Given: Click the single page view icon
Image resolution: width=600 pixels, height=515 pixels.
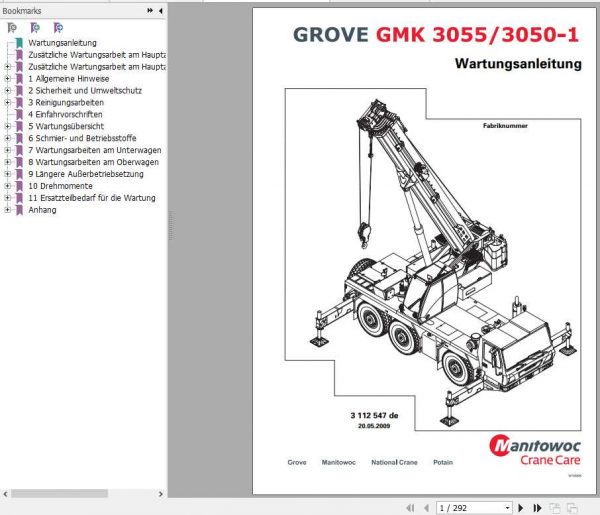Looking at the screenshot, I should (x=554, y=508).
